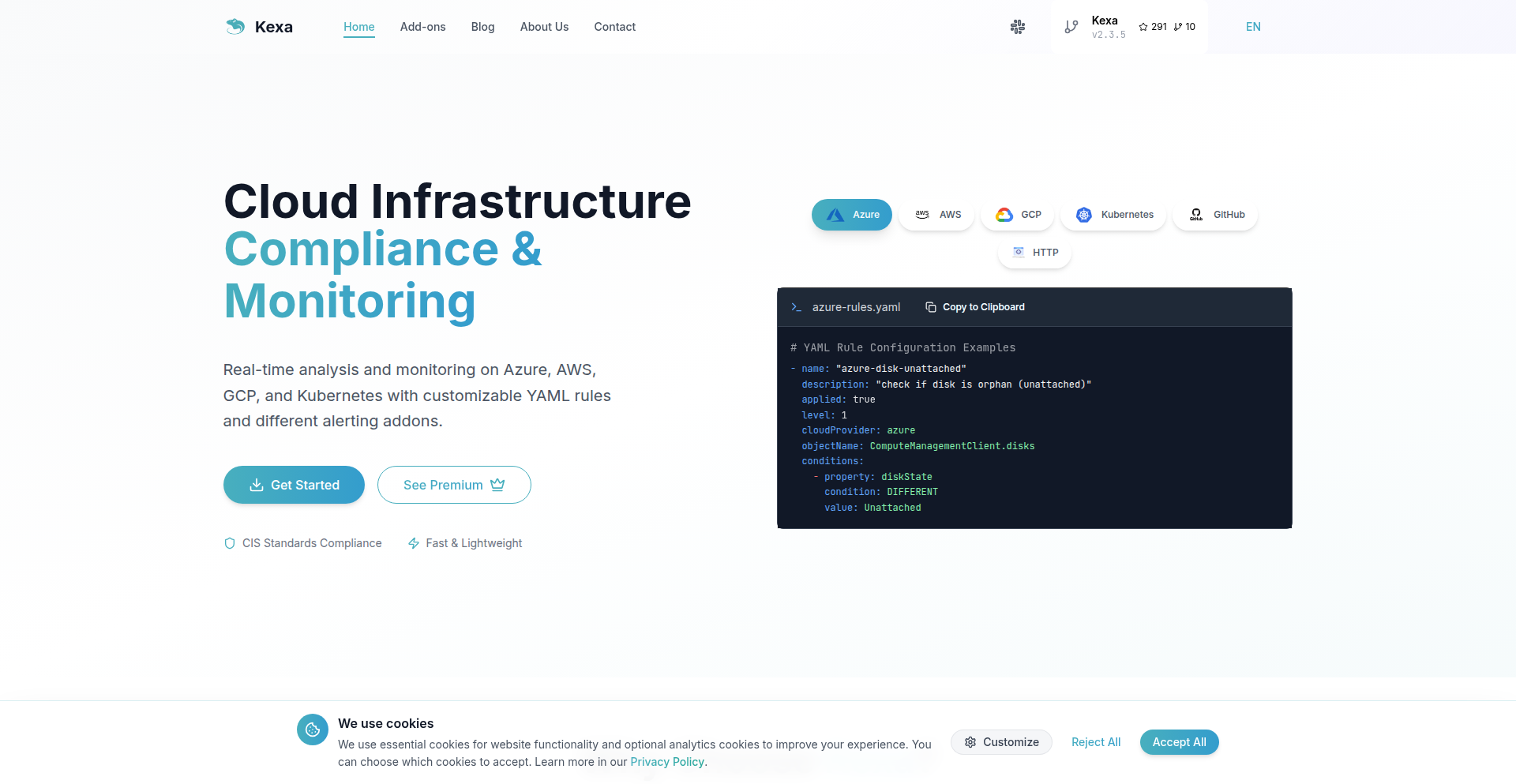Click the download icon in Get Started
This screenshot has width=1516, height=784.
(257, 485)
